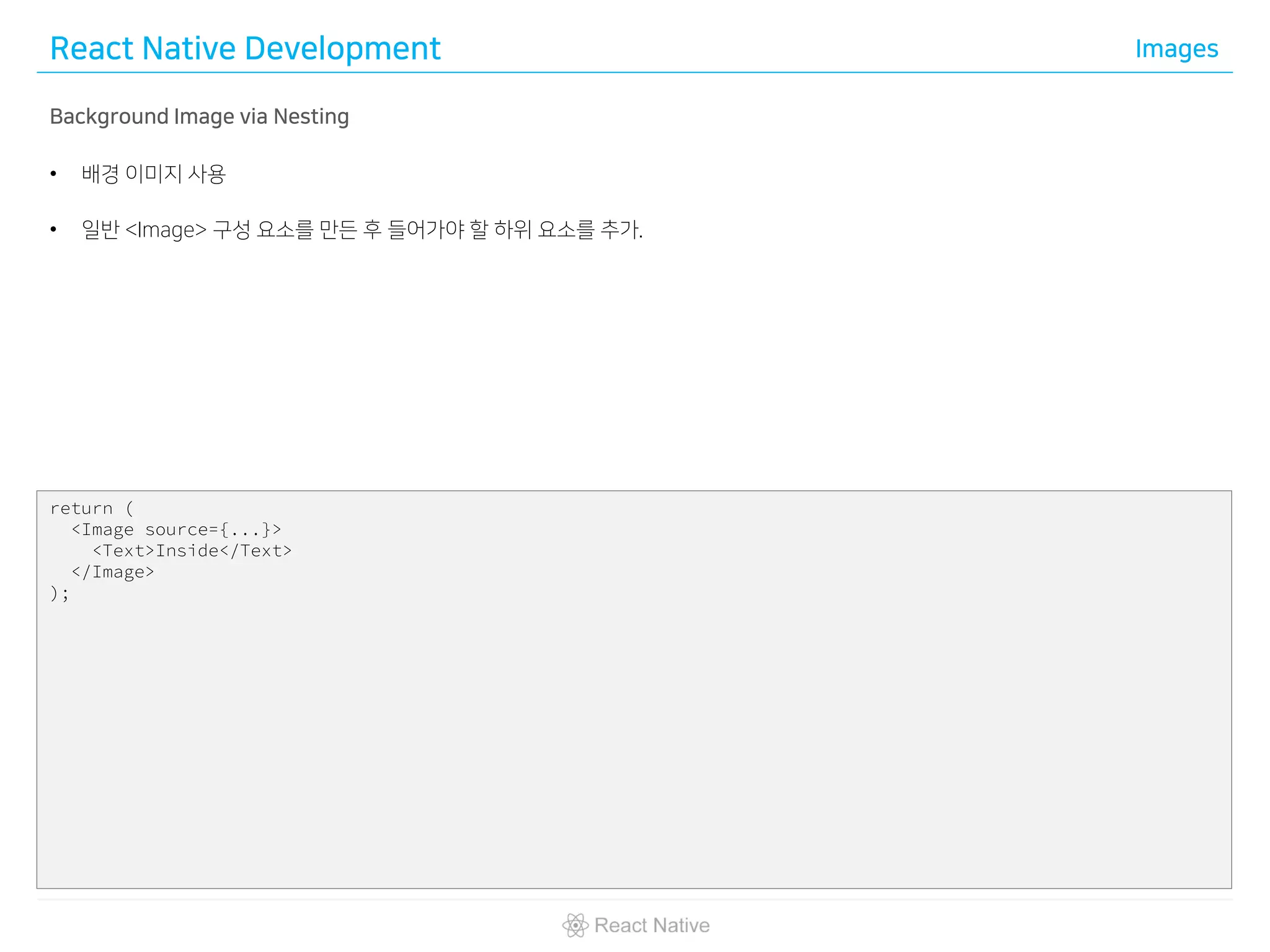Click the '<Text>Inside</Text>' code line
Image resolution: width=1270 pixels, height=952 pixels.
tap(192, 550)
